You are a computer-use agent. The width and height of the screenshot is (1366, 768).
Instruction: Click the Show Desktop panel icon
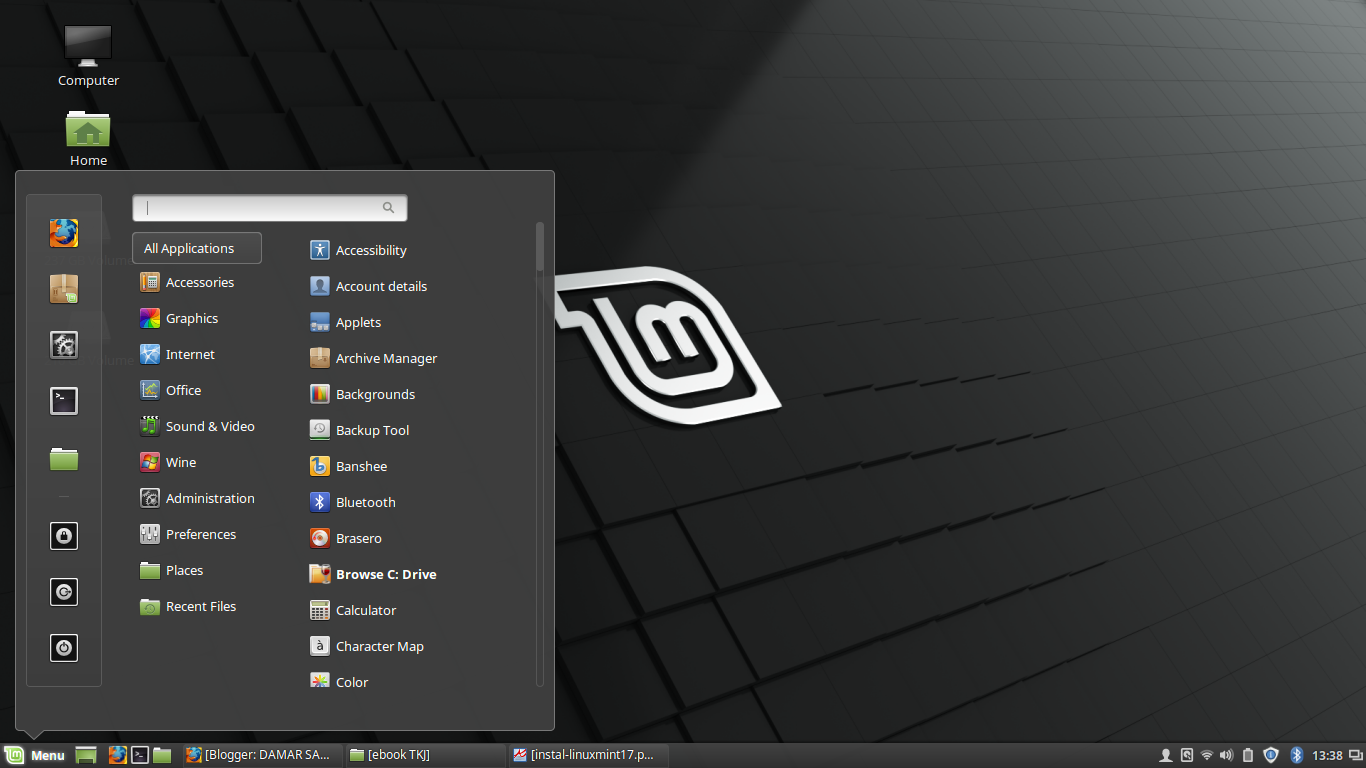click(x=86, y=755)
